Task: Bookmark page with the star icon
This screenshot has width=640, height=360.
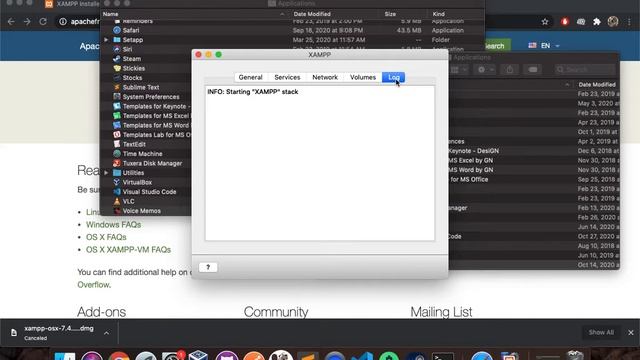Action: pyautogui.click(x=545, y=22)
